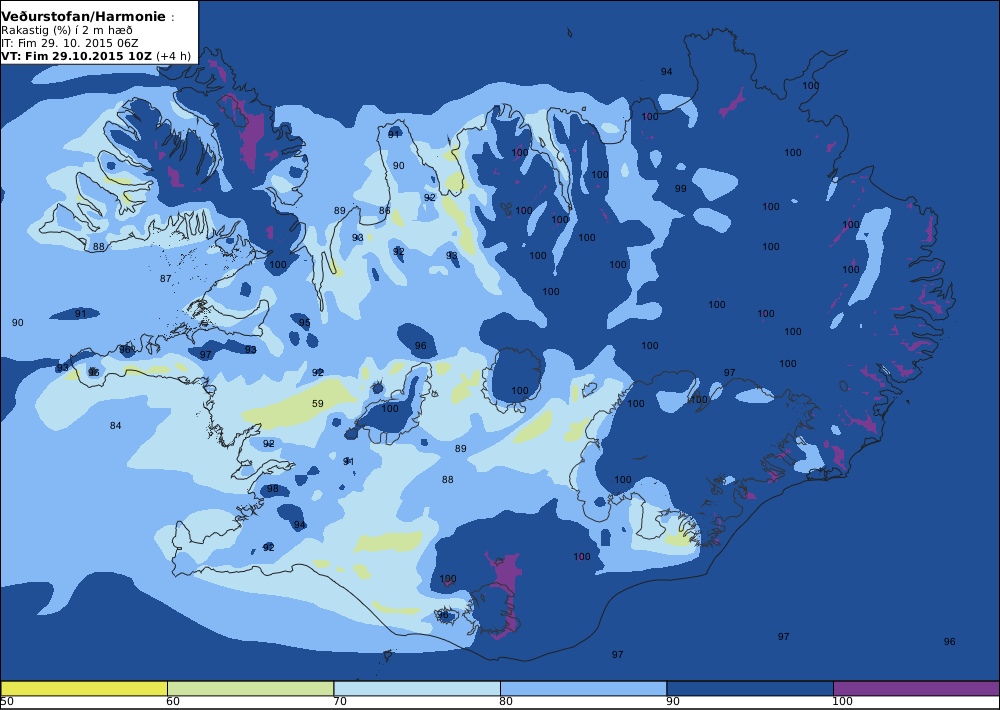Select the 'IT: Fim 29. 10. 2015 06Z' line
The width and height of the screenshot is (1000, 710).
click(70, 43)
